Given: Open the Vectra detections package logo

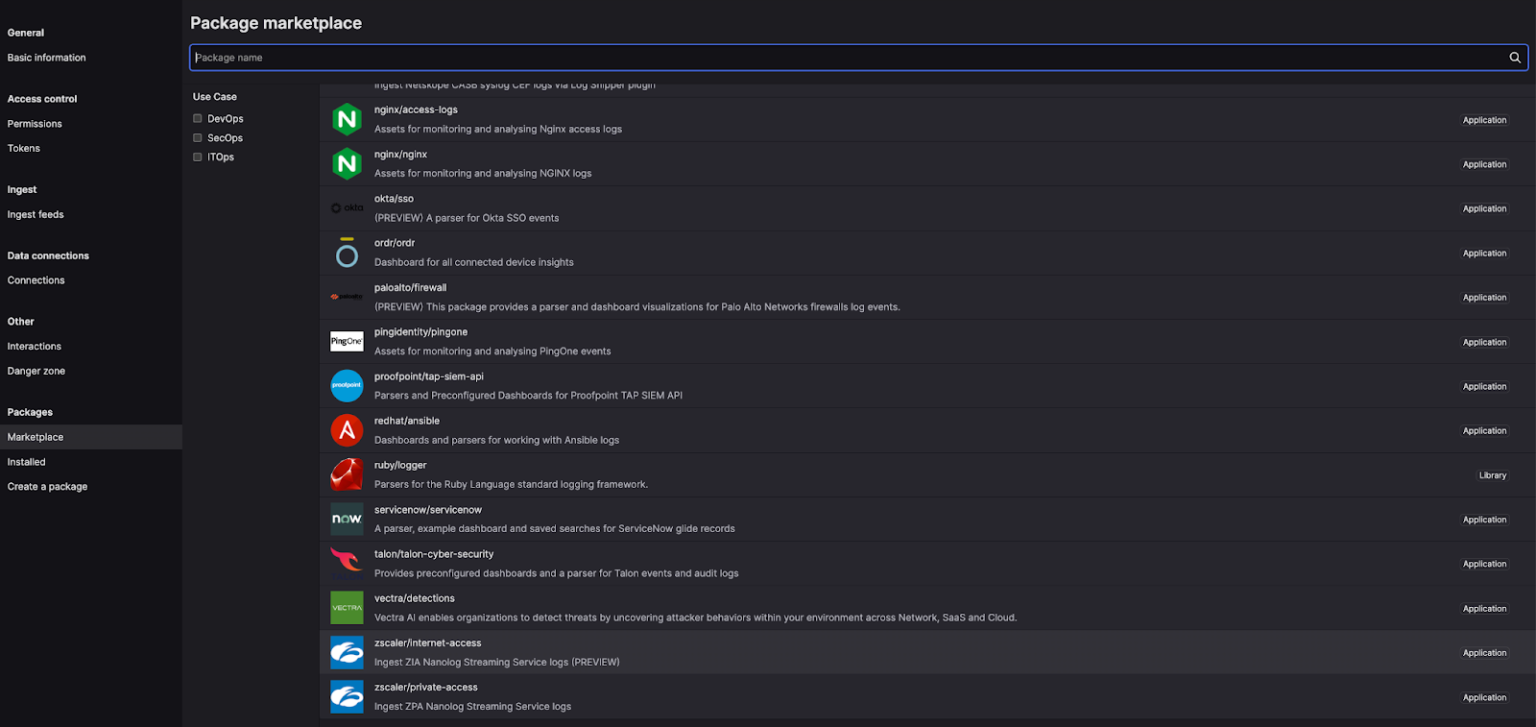Looking at the screenshot, I should (x=346, y=608).
